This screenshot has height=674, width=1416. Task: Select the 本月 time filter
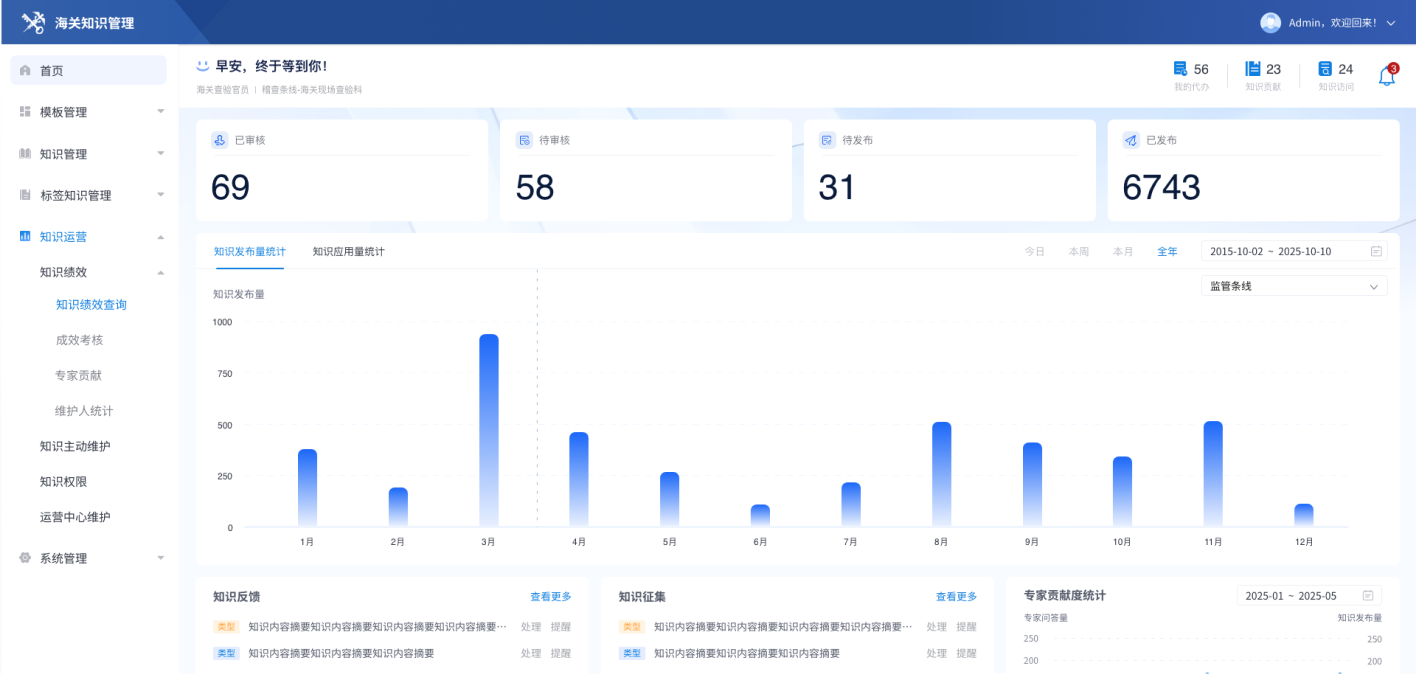[x=1123, y=251]
